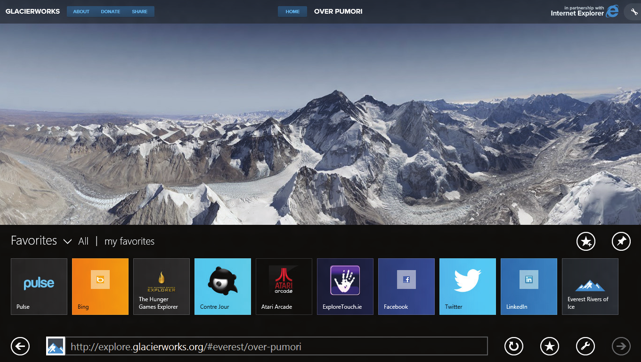Click the ABOUT menu item
641x362 pixels.
[x=81, y=11]
